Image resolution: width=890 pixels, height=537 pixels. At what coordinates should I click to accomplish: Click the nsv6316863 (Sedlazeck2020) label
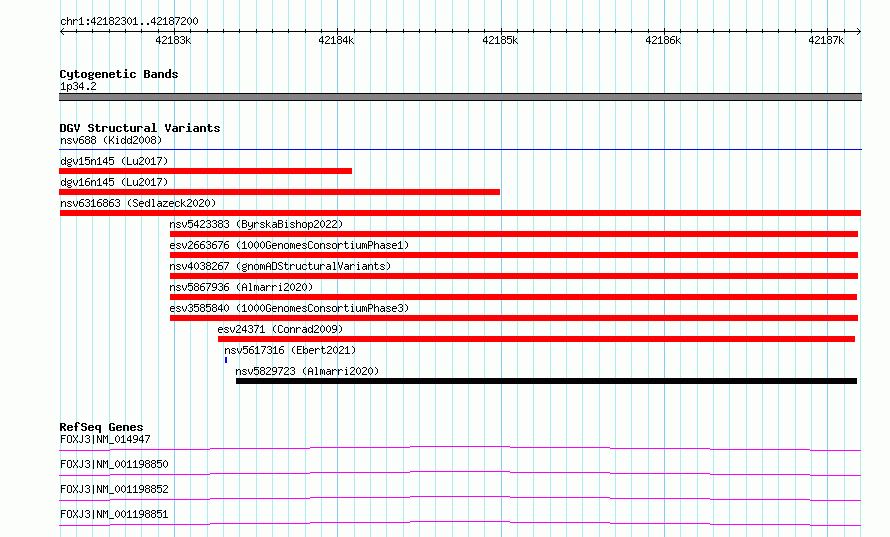138,203
